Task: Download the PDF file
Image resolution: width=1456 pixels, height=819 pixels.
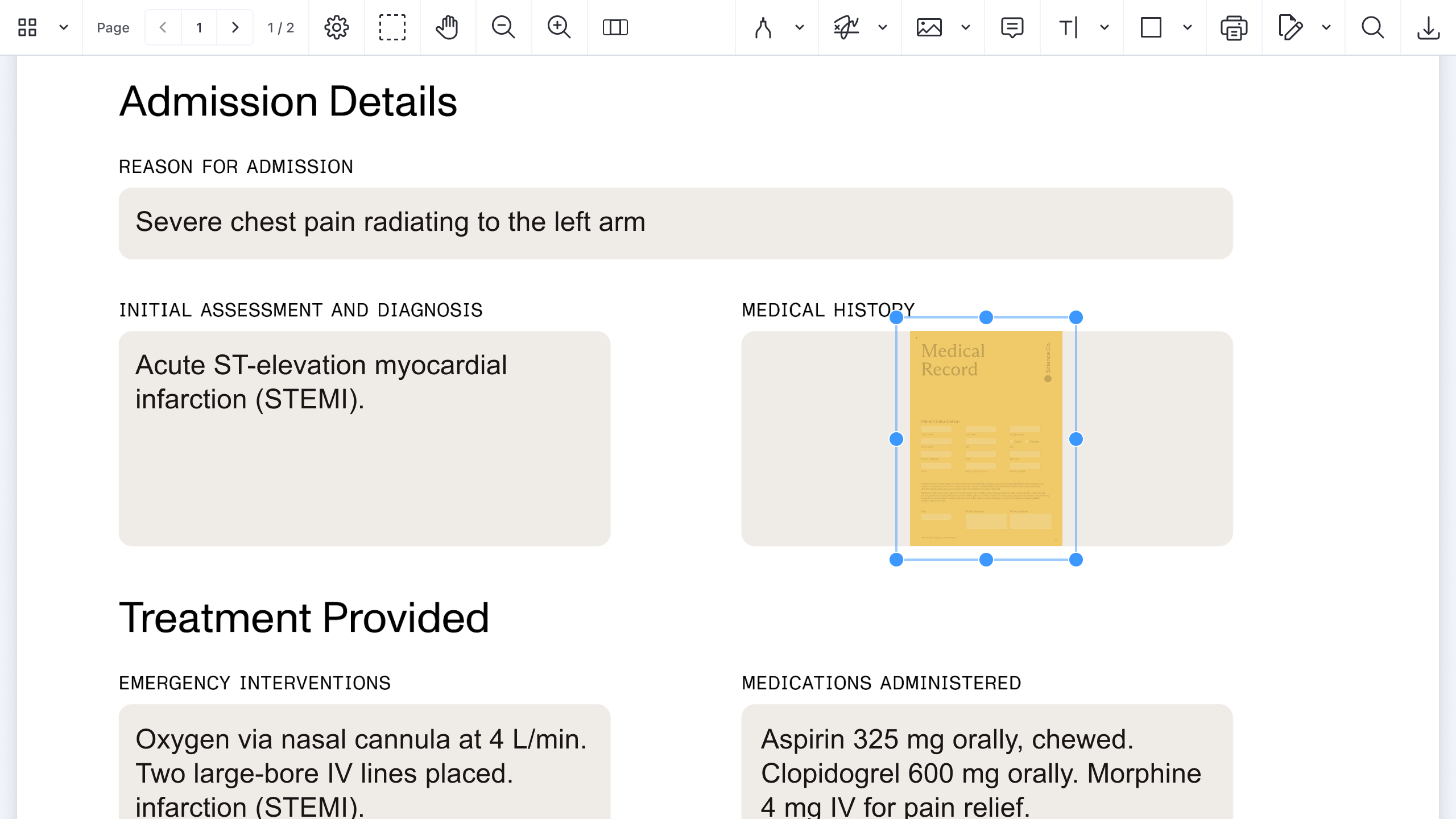Action: point(1429,27)
